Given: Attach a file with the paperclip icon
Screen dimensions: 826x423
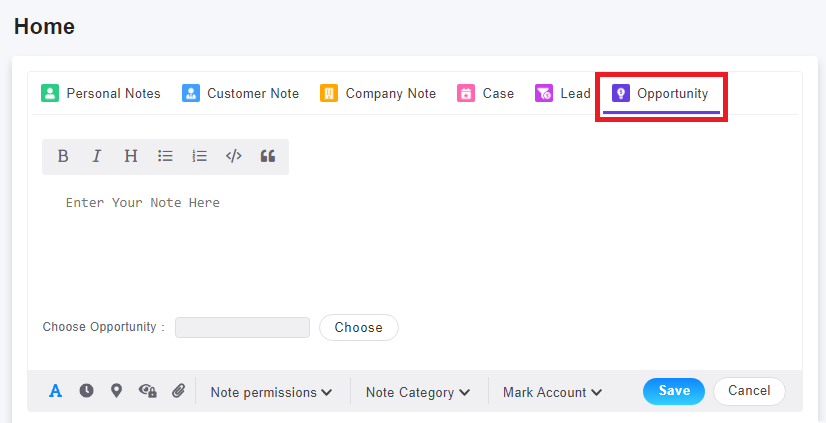Looking at the screenshot, I should pyautogui.click(x=179, y=391).
